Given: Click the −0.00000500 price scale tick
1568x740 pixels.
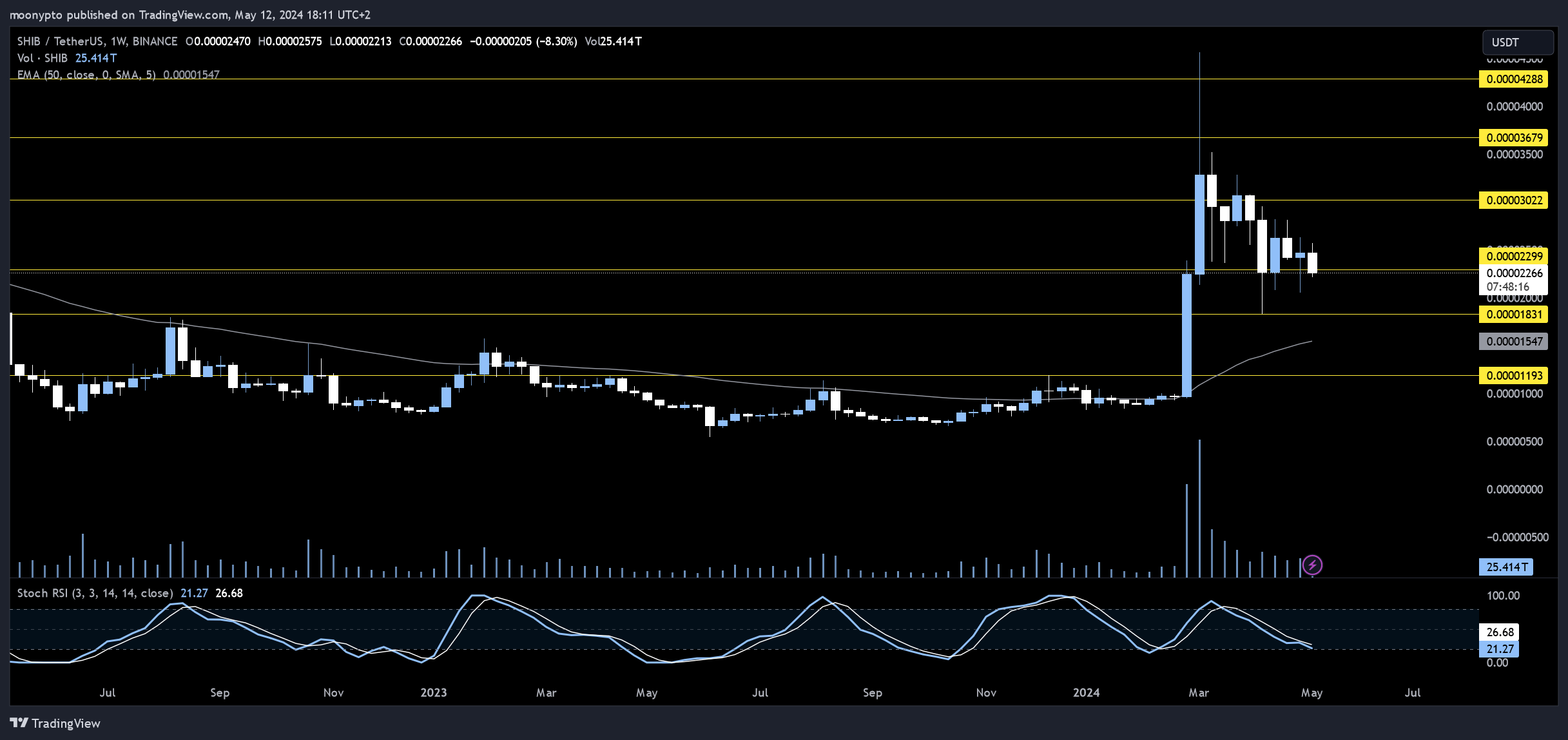Looking at the screenshot, I should pos(1517,537).
